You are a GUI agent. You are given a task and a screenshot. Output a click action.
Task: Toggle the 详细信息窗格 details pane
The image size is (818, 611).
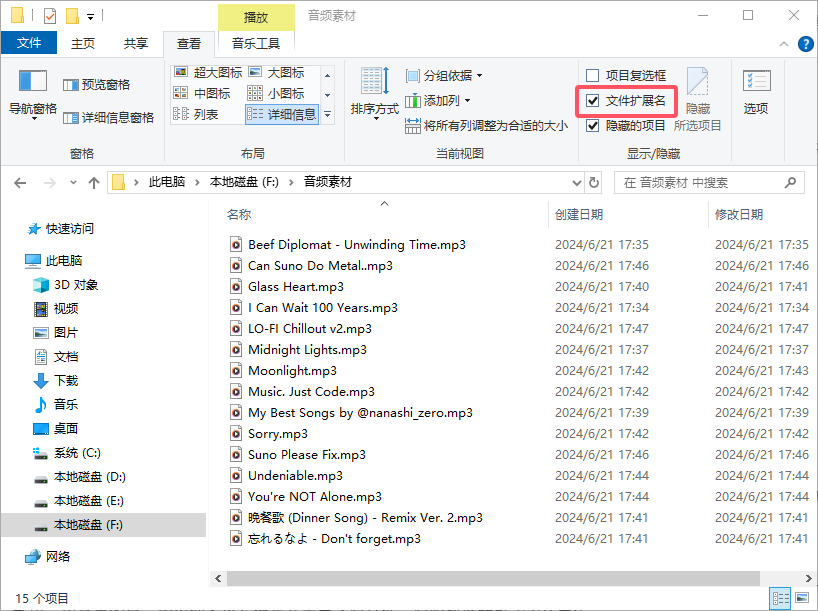point(108,118)
